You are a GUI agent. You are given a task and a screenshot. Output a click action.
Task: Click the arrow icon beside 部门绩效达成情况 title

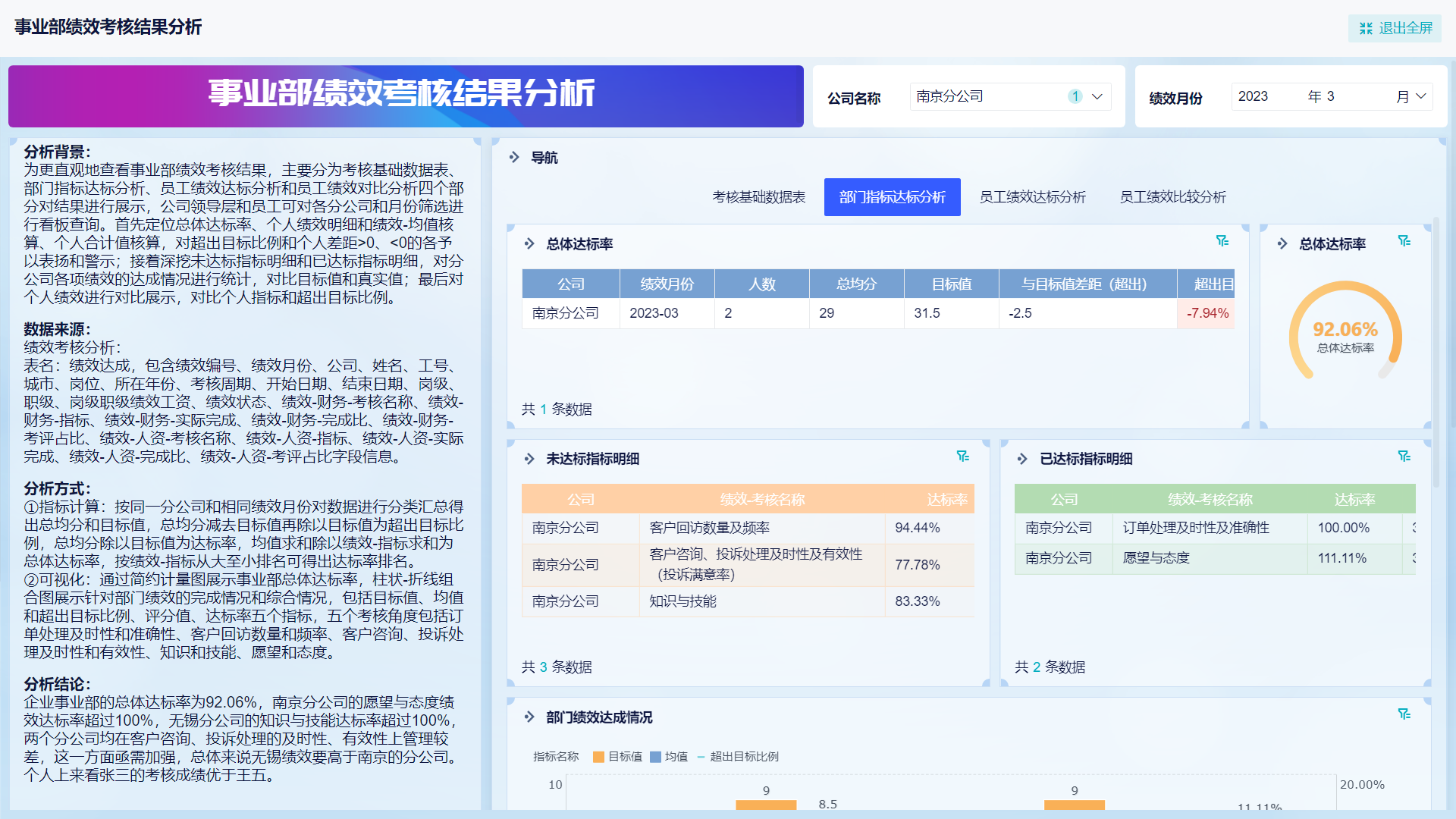pos(529,717)
